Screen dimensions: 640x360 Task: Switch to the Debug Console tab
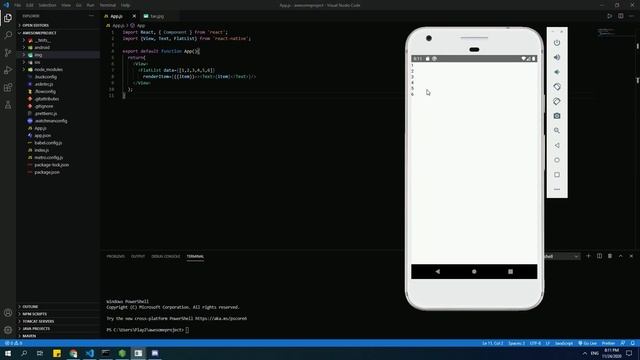(166, 256)
